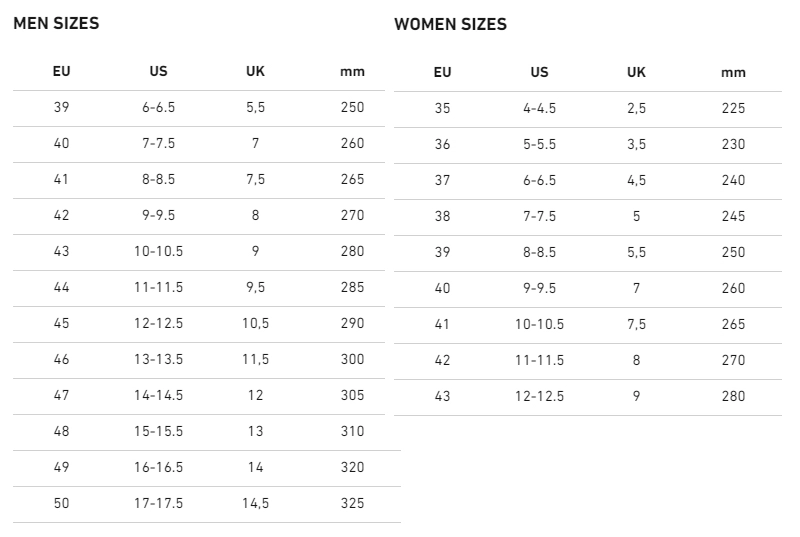This screenshot has height=537, width=800.
Task: Select men's EU size 50 cell
Action: [62, 503]
